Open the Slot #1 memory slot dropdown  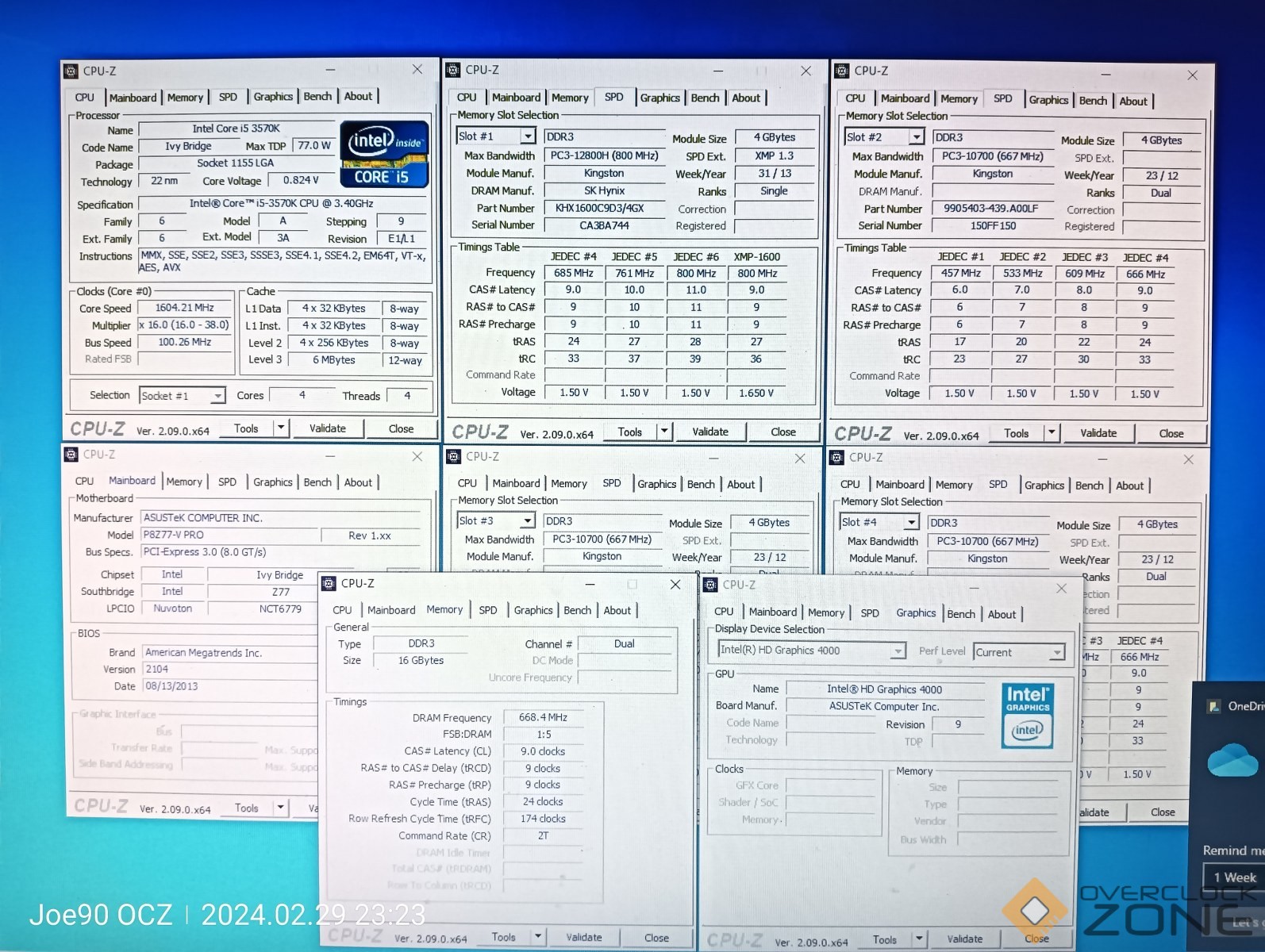click(x=527, y=136)
